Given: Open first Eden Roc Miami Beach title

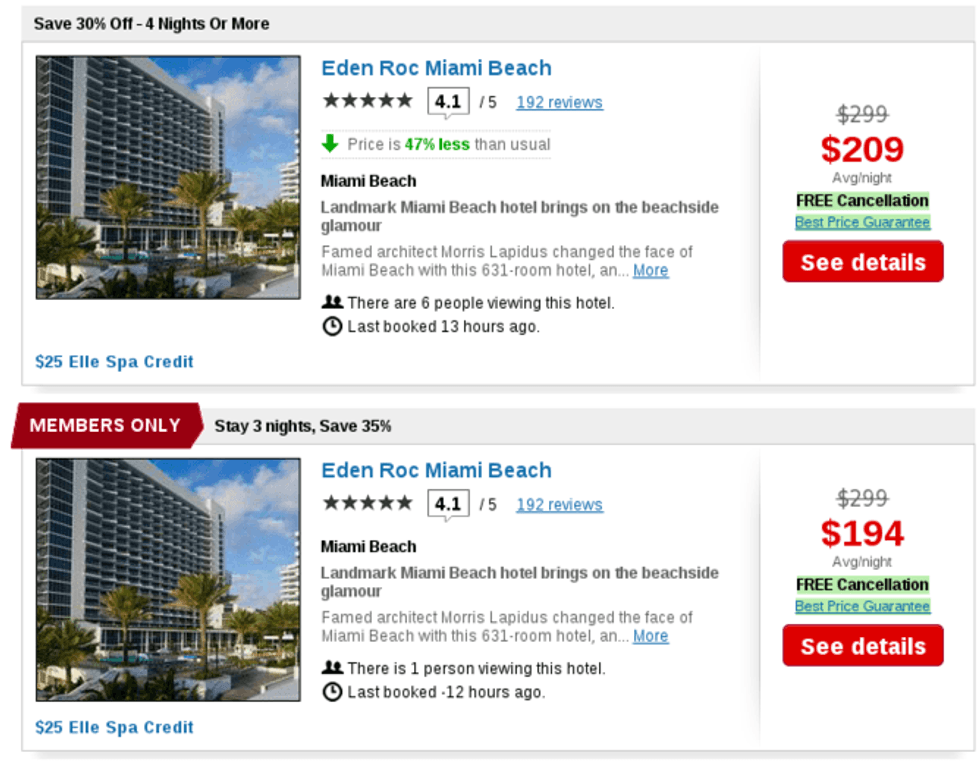Looking at the screenshot, I should click(436, 68).
